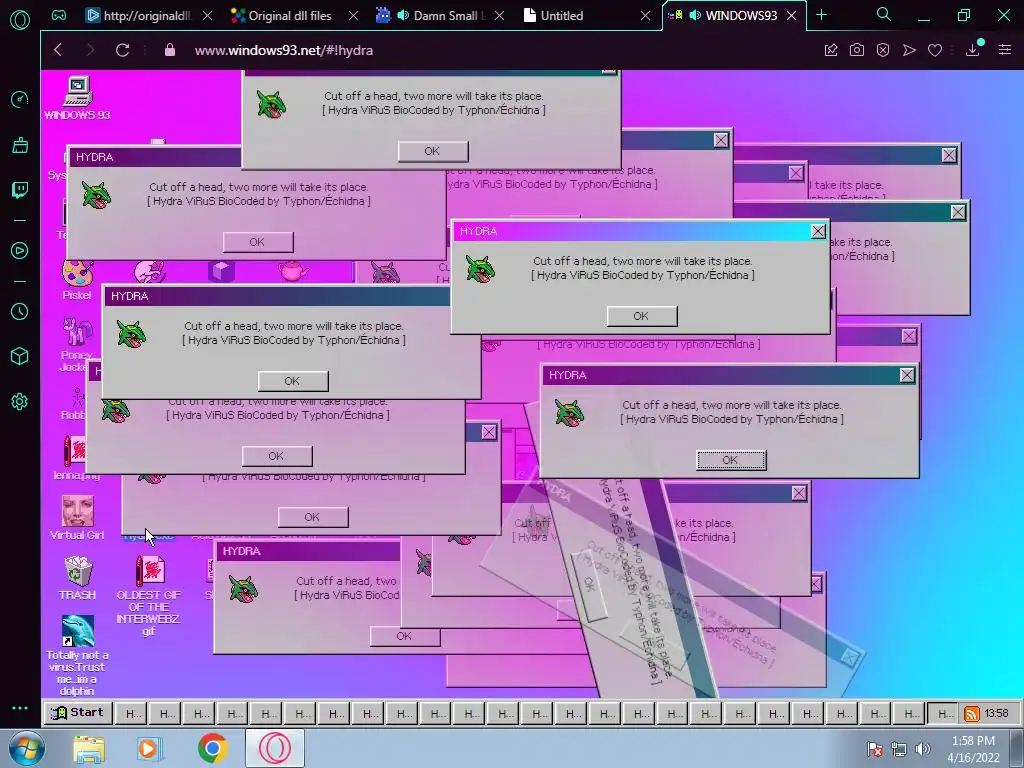Viewport: 1024px width, 768px height.
Task: Click OK in Hydra dialog with bright cyan title bar
Action: (642, 316)
